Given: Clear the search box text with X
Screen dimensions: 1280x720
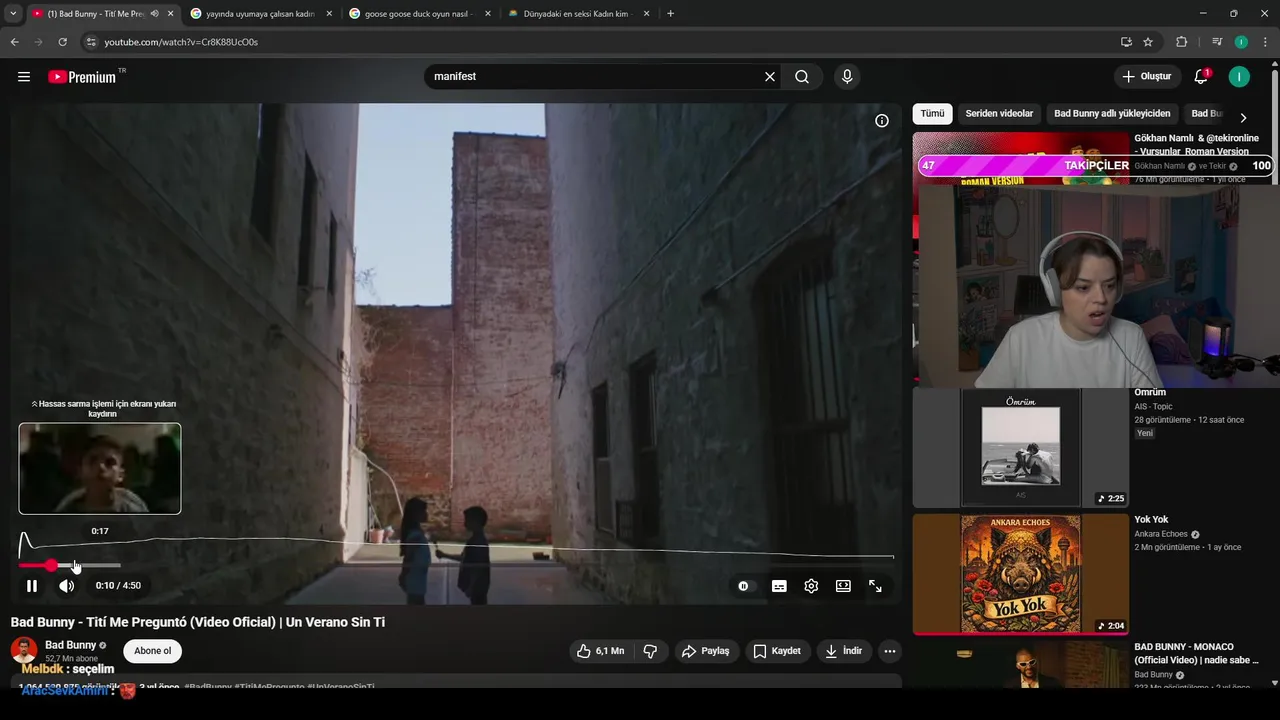Looking at the screenshot, I should [x=770, y=77].
